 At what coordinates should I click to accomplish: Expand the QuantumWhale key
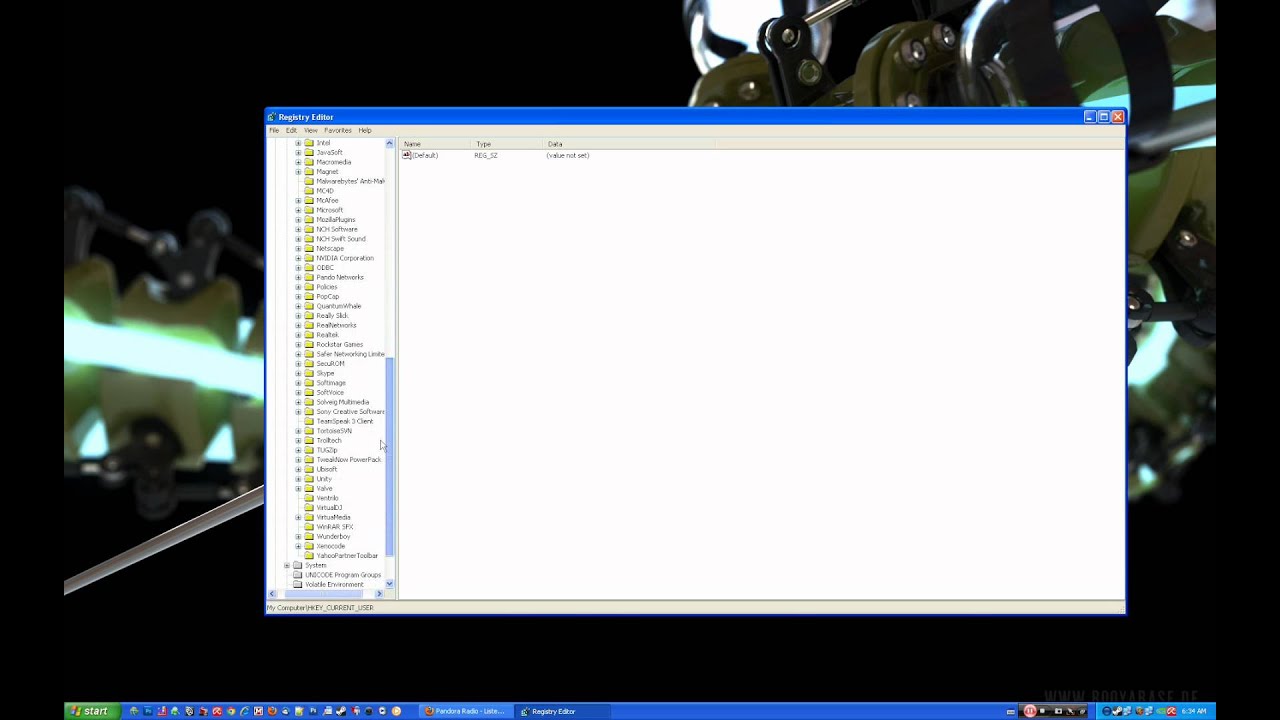298,306
